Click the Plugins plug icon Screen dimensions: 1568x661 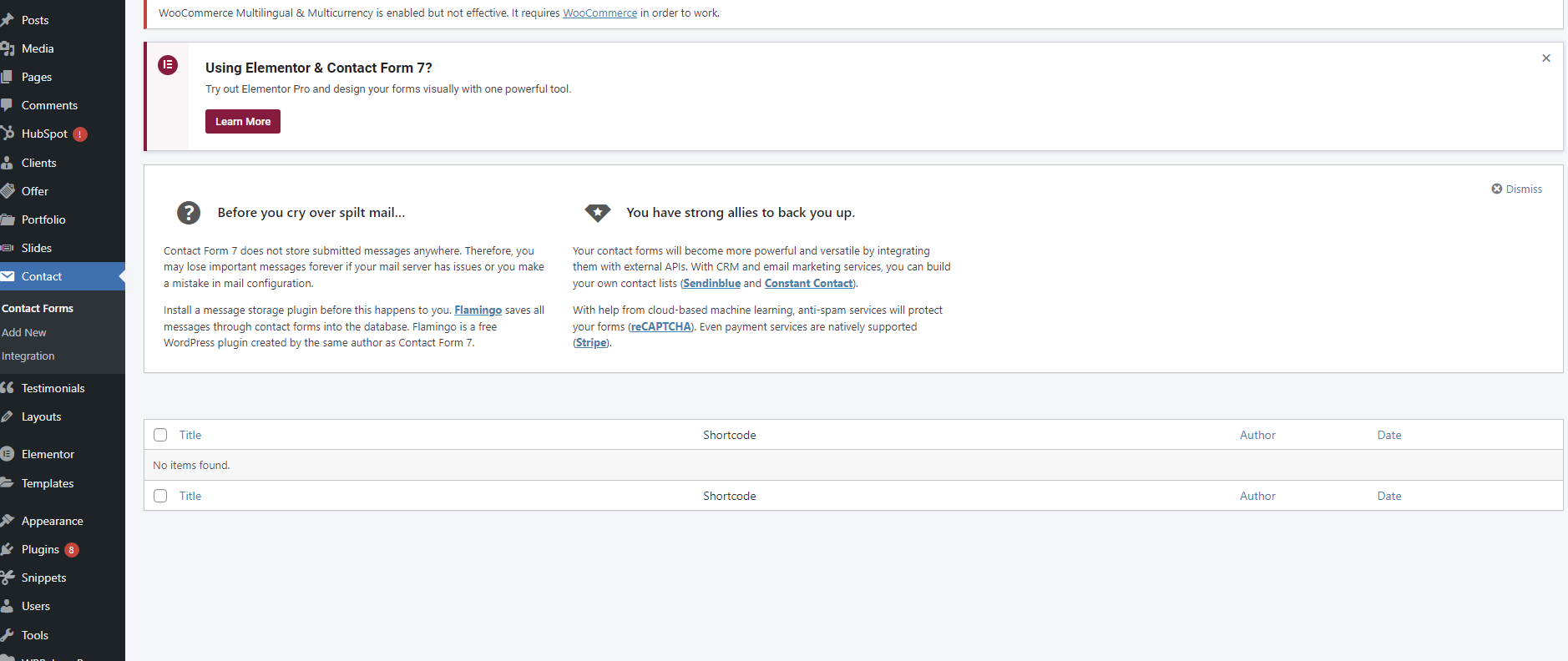coord(8,549)
